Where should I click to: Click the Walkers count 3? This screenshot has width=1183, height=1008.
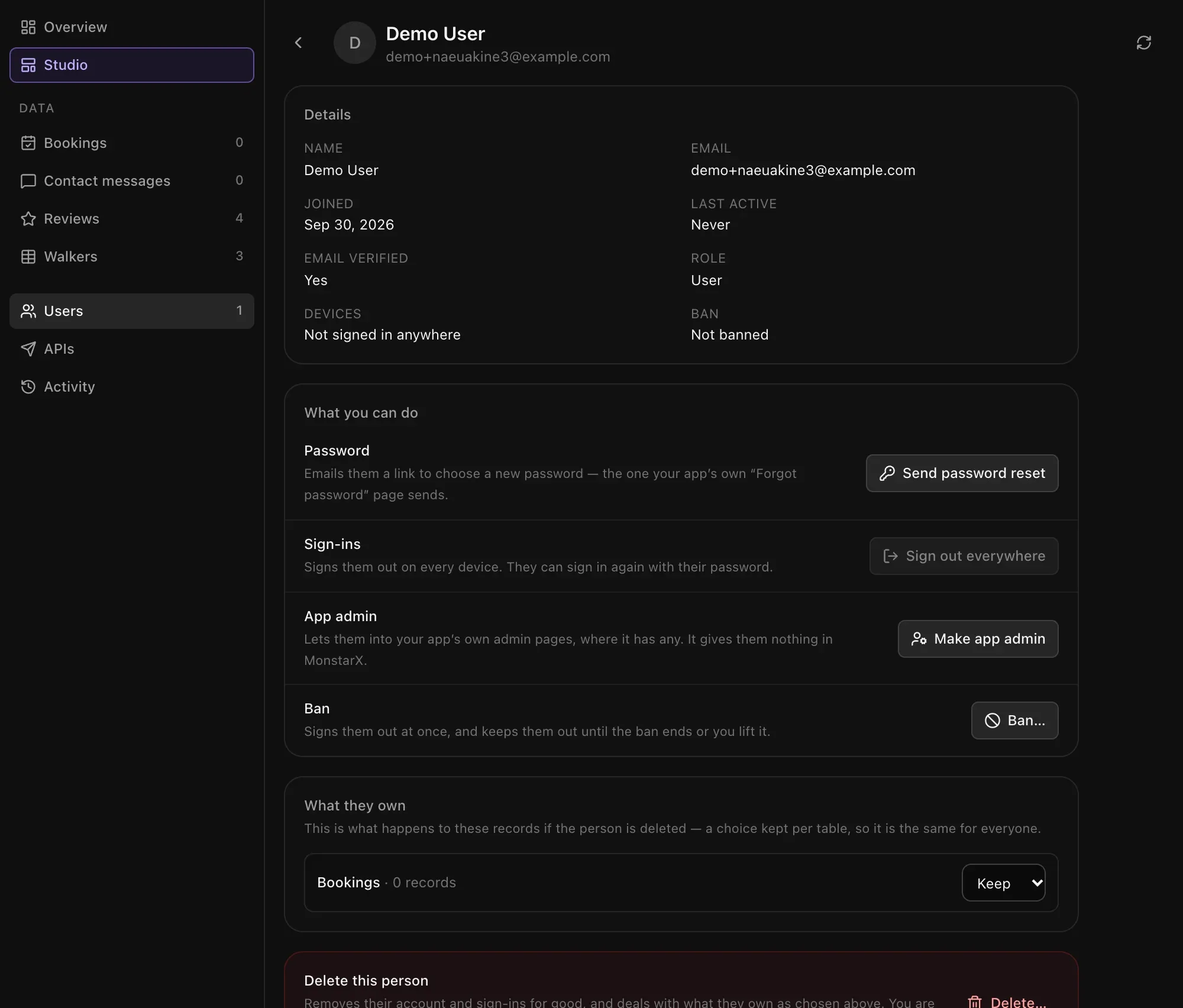click(239, 256)
